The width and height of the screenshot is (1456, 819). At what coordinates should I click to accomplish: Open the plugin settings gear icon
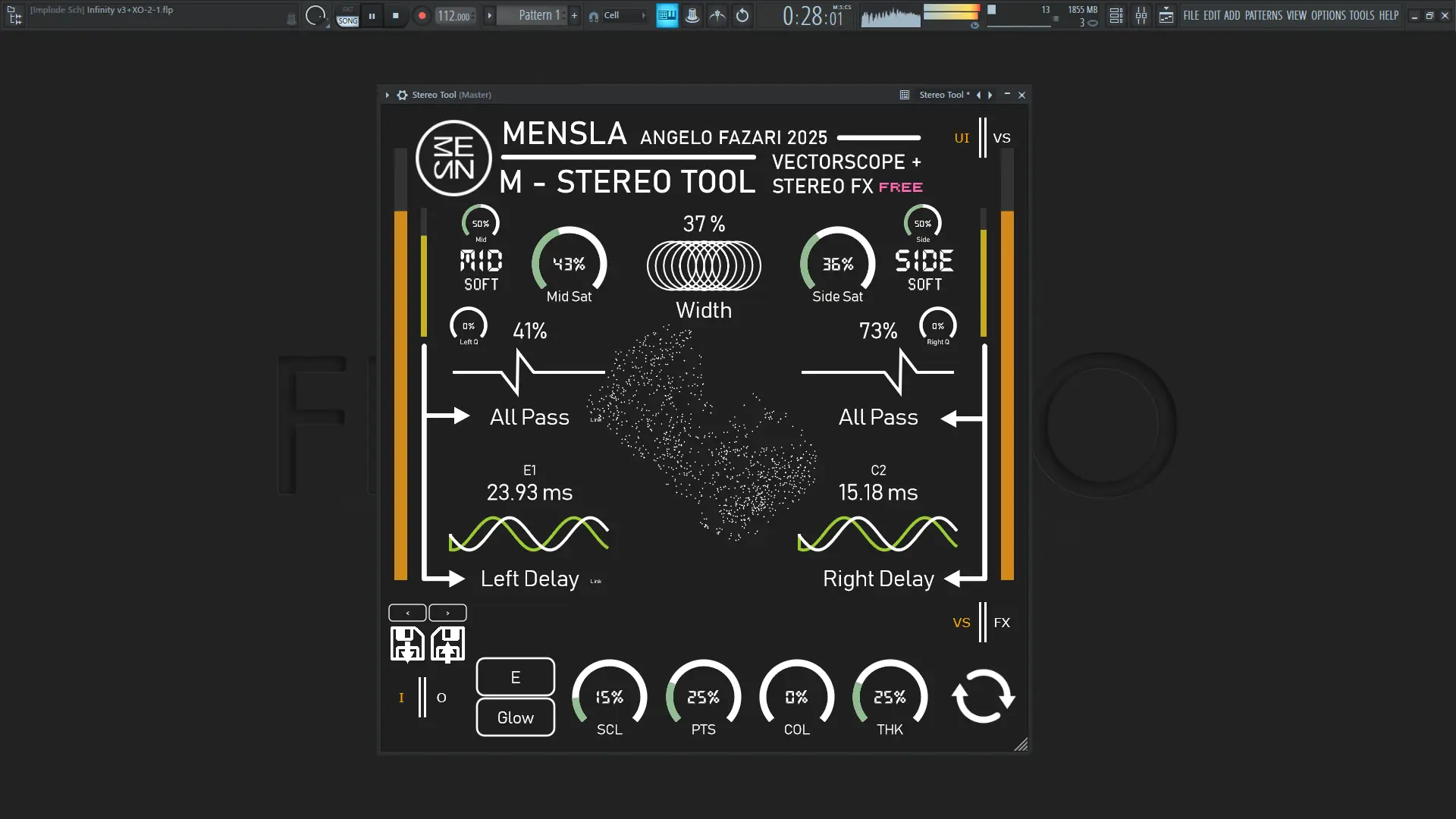(x=403, y=95)
